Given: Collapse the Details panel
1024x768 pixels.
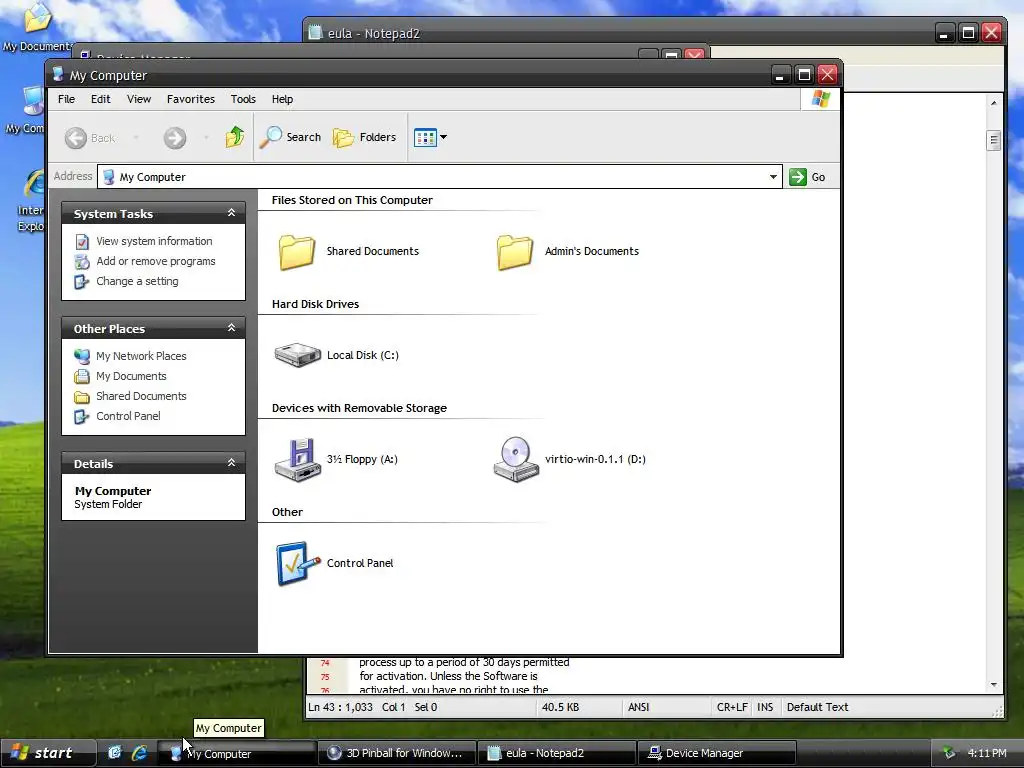Looking at the screenshot, I should [x=231, y=462].
